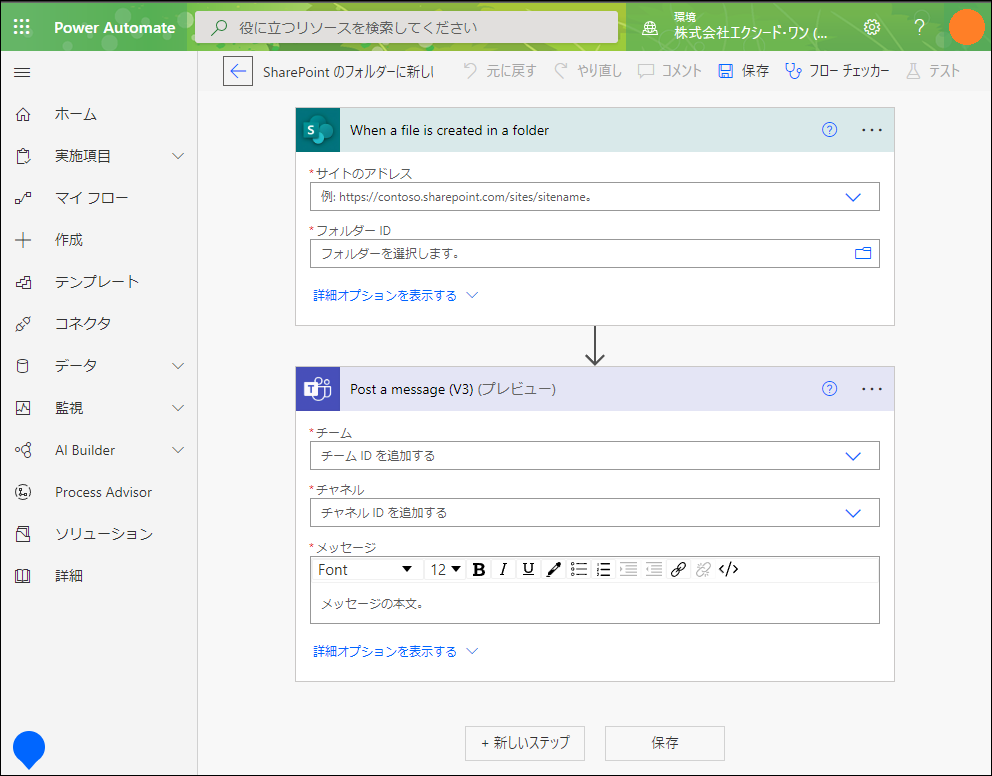Switch to code view in editor
The image size is (992, 776).
728,569
